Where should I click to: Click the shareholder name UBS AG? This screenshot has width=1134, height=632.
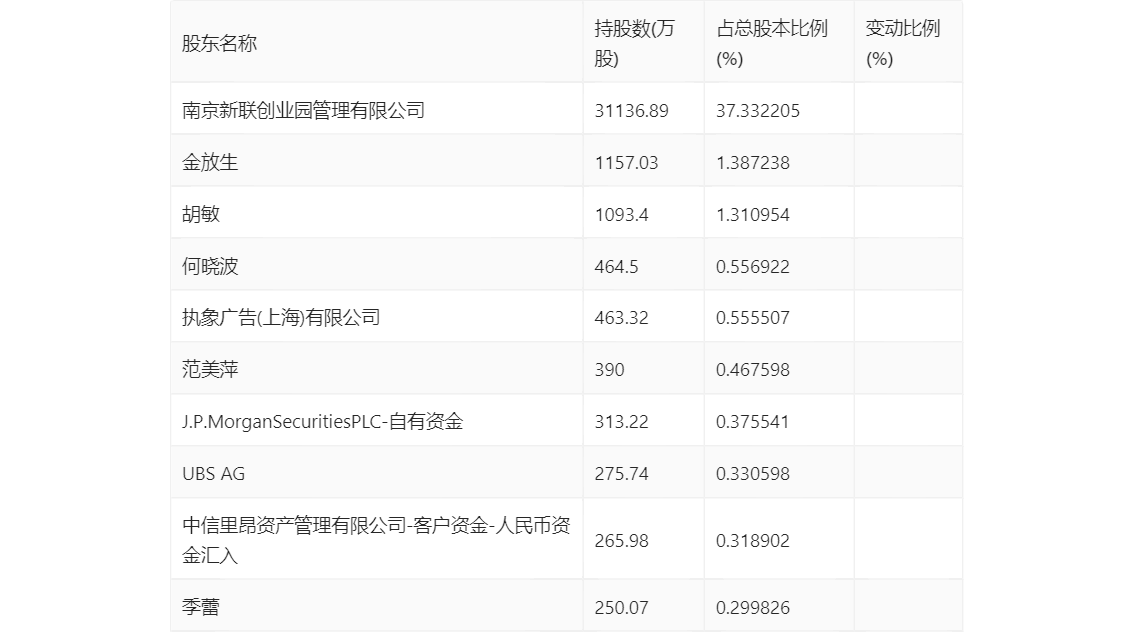(213, 474)
